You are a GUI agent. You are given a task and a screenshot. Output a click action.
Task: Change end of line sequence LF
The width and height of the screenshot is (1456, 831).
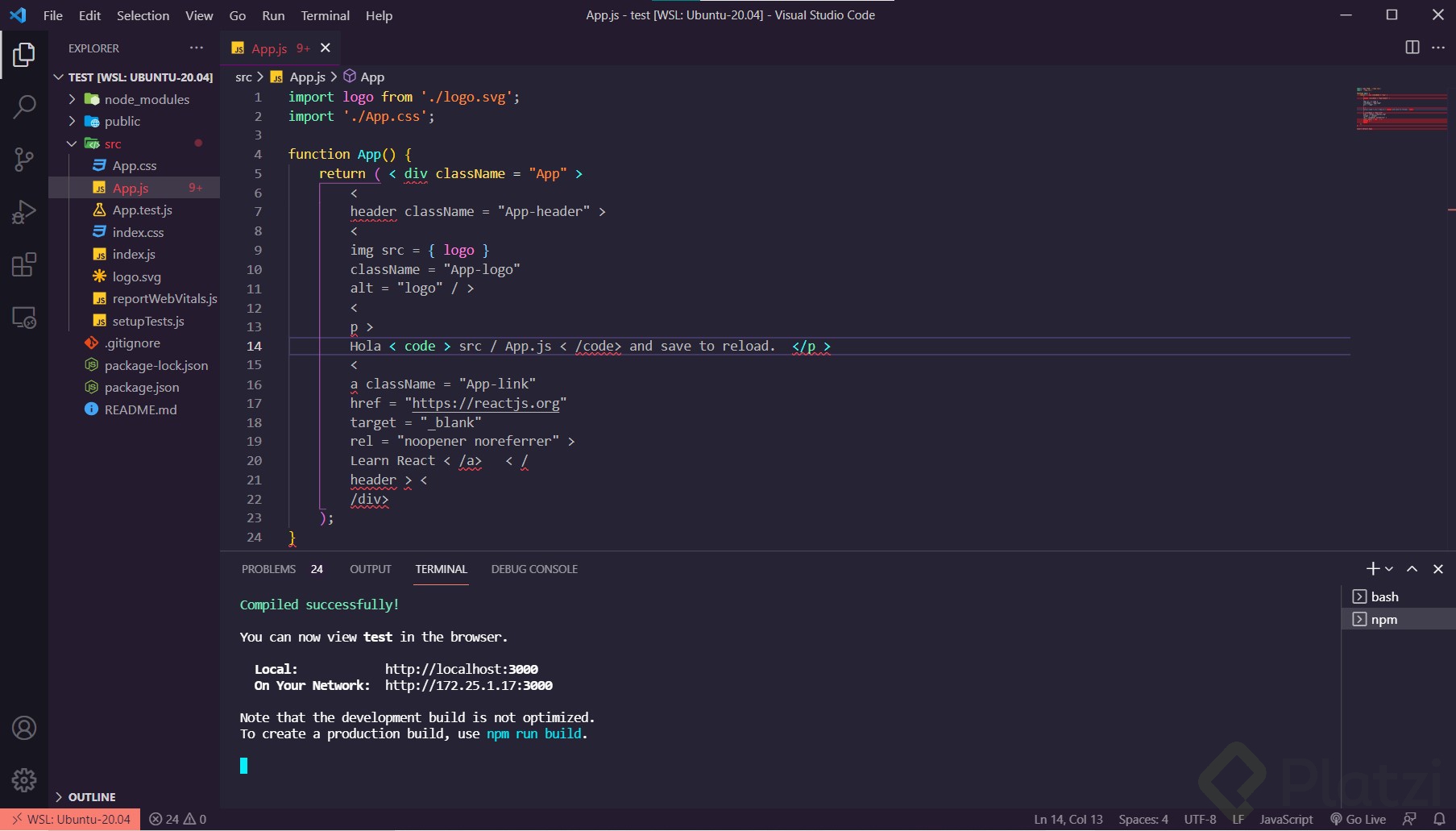[x=1238, y=820]
